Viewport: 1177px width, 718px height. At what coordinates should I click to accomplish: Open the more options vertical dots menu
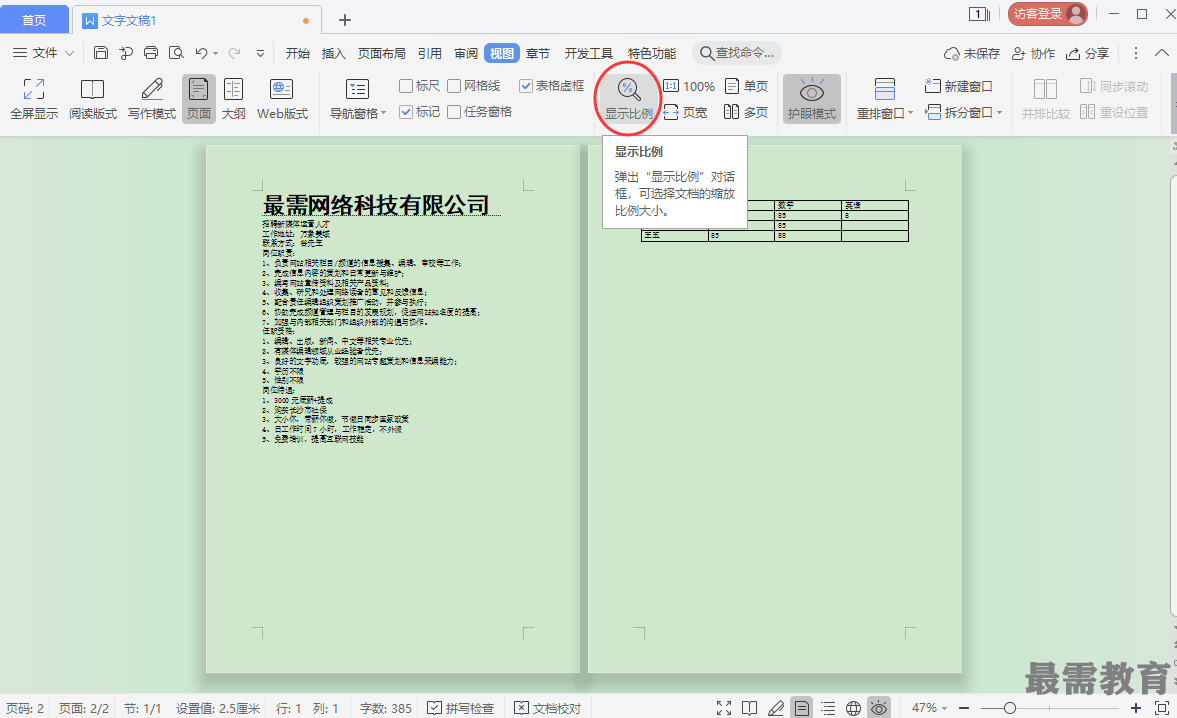(x=1136, y=53)
